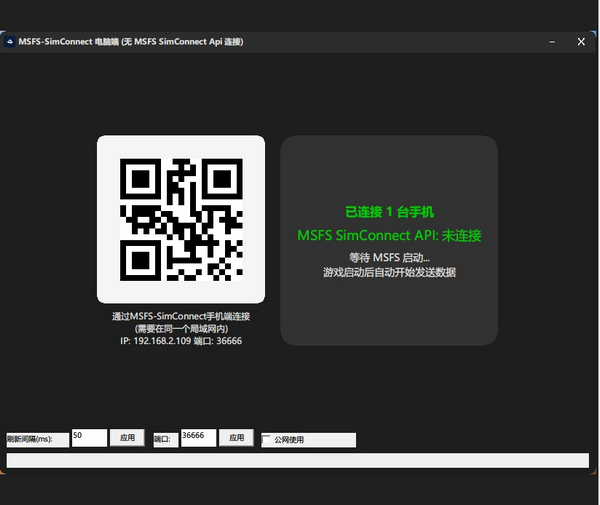Click the 等待 MSFS 启动... message
The image size is (600, 505).
coord(389,257)
